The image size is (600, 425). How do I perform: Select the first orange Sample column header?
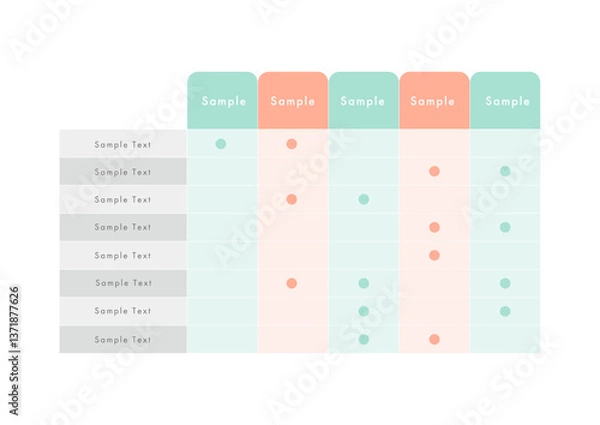click(293, 101)
